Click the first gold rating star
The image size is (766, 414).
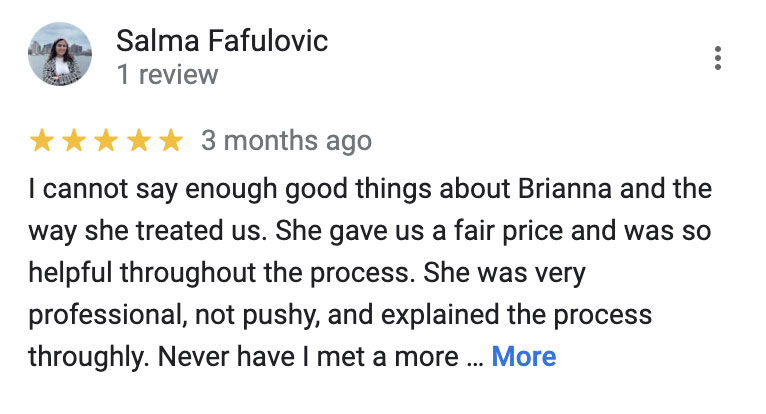point(42,140)
